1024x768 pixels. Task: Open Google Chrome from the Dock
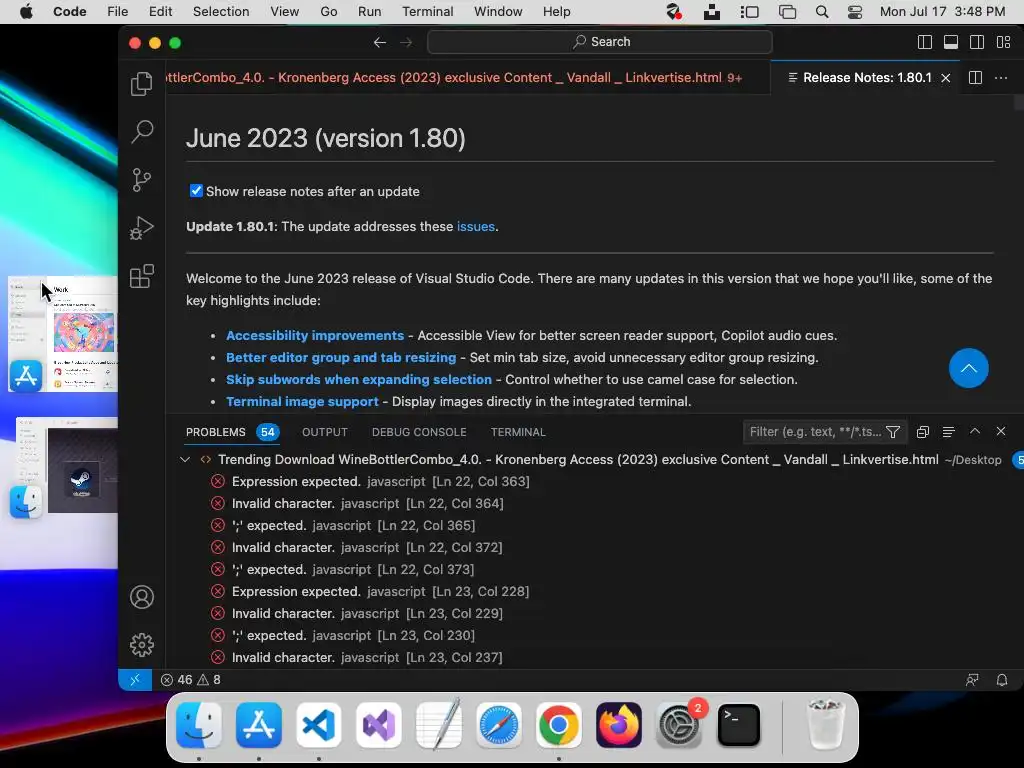(x=558, y=725)
